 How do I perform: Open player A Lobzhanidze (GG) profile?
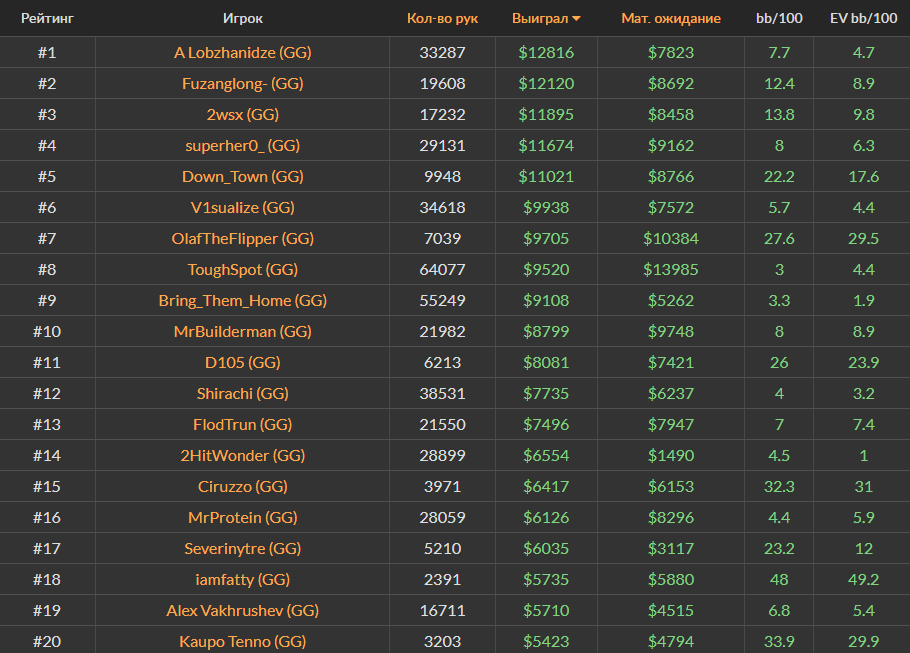pos(243,52)
